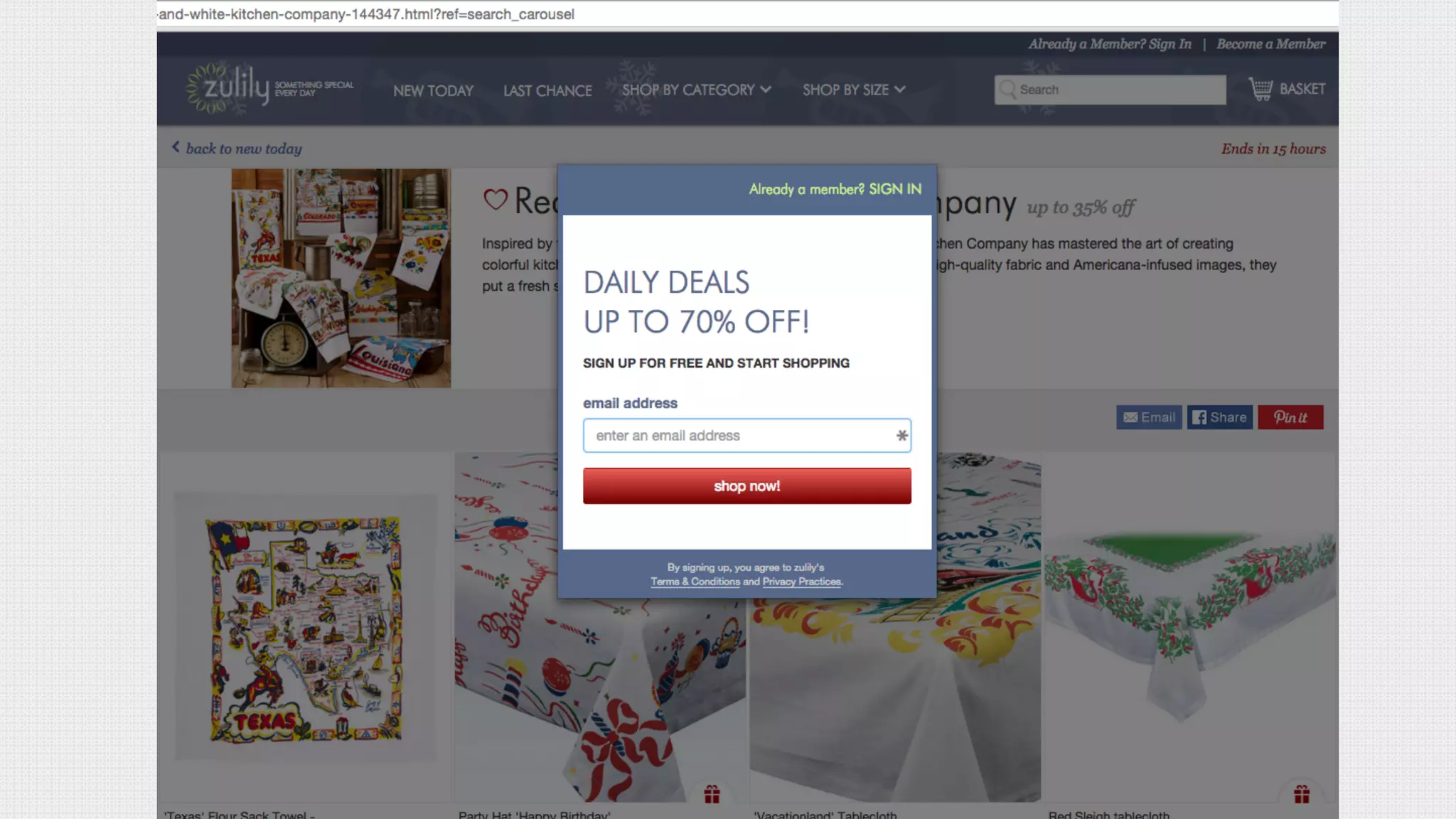Viewport: 1456px width, 819px height.
Task: Open the shopping basket icon
Action: [x=1260, y=89]
